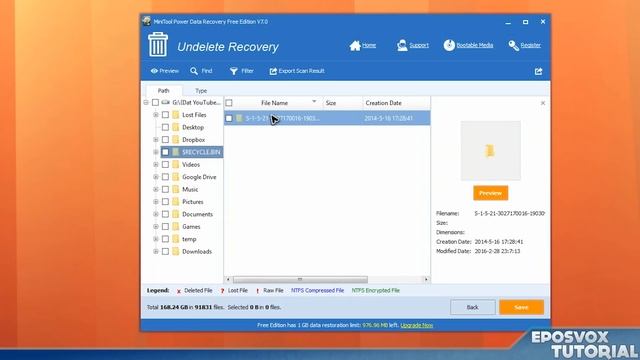Expand the Dropbox tree node
Image resolution: width=640 pixels, height=360 pixels.
pyautogui.click(x=156, y=140)
